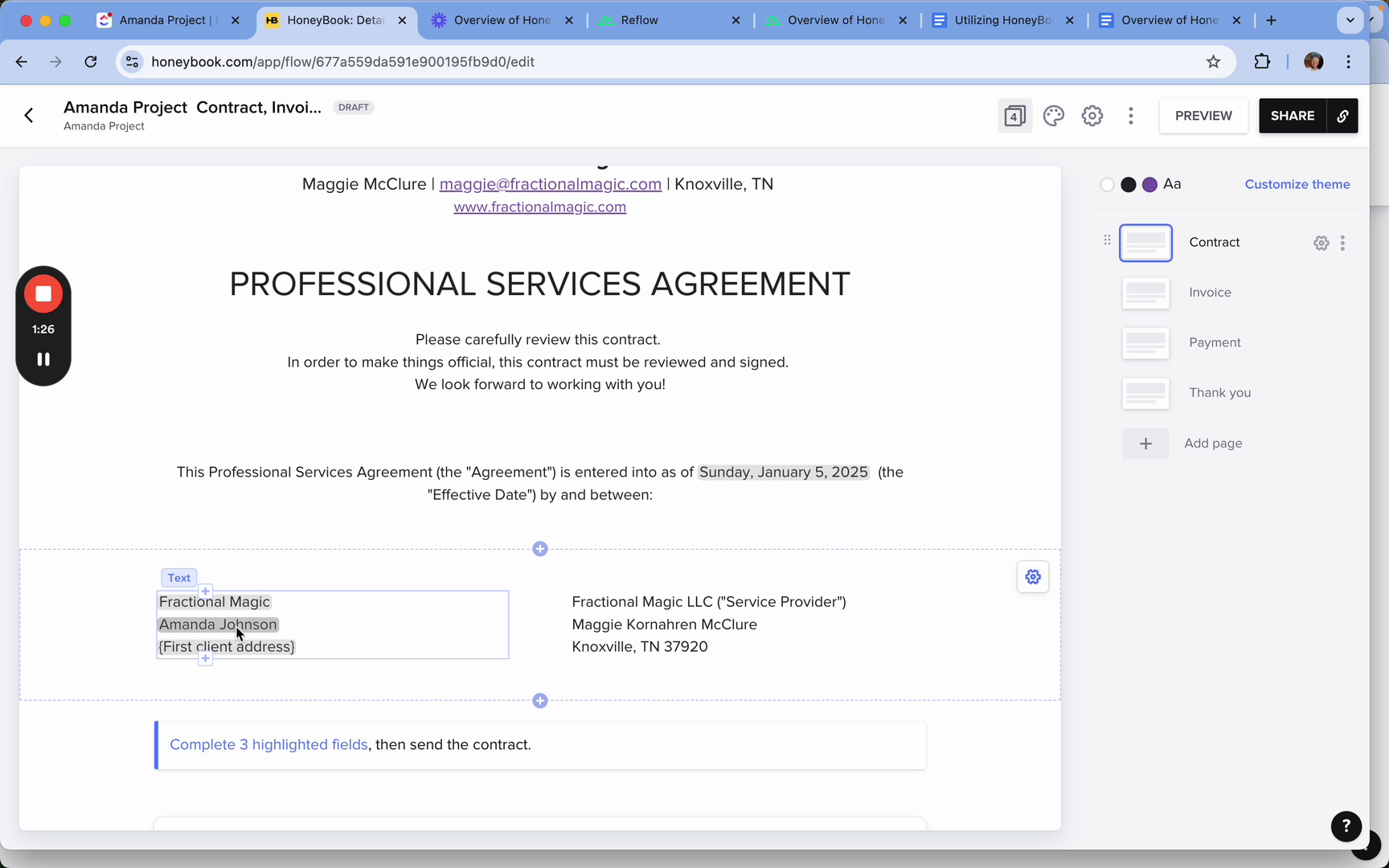Open the three-dot more options in header
Viewport: 1389px width, 868px height.
1130,116
